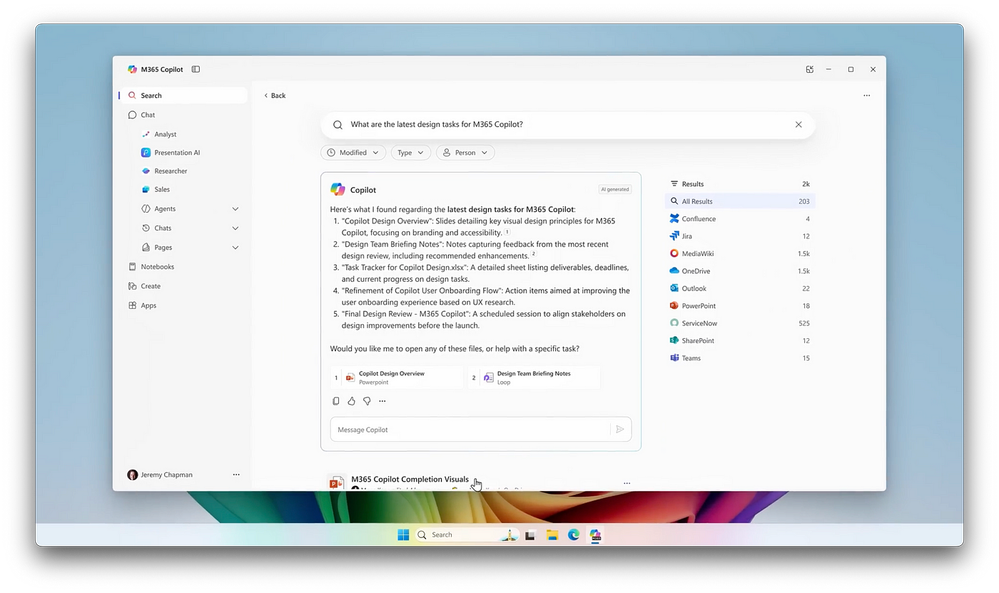Filter by All Results

740,201
